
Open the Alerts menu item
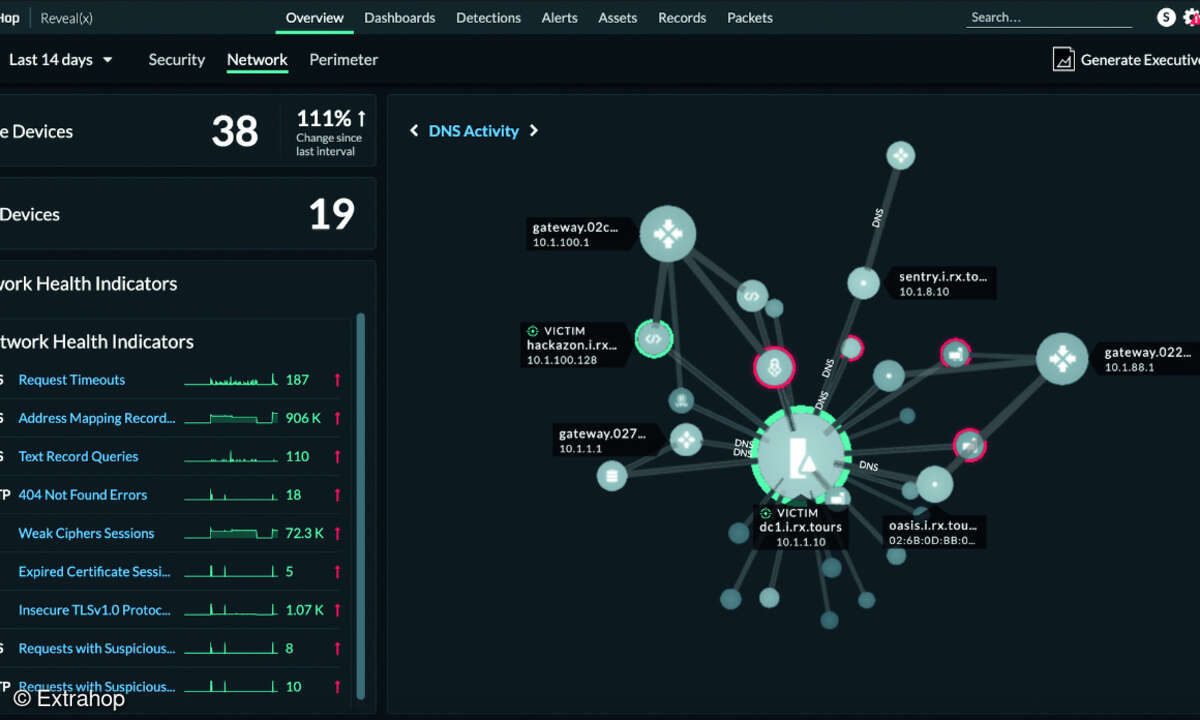pos(560,17)
